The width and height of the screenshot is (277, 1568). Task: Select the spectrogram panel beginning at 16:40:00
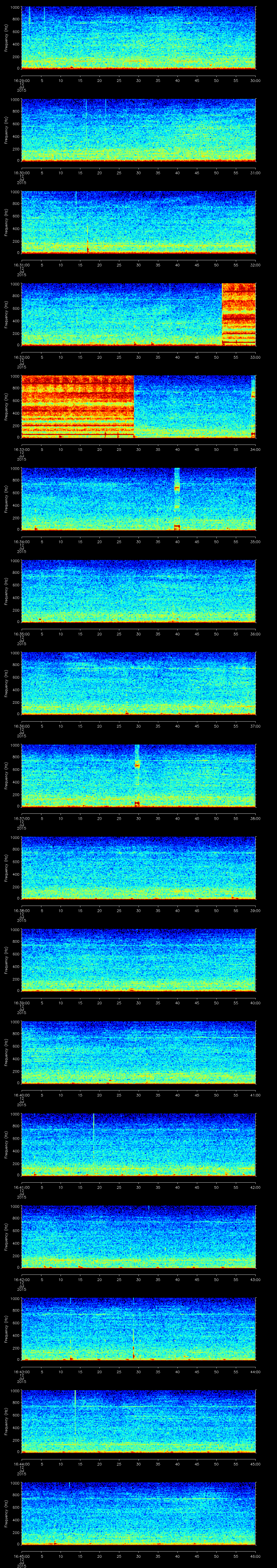138,1052
